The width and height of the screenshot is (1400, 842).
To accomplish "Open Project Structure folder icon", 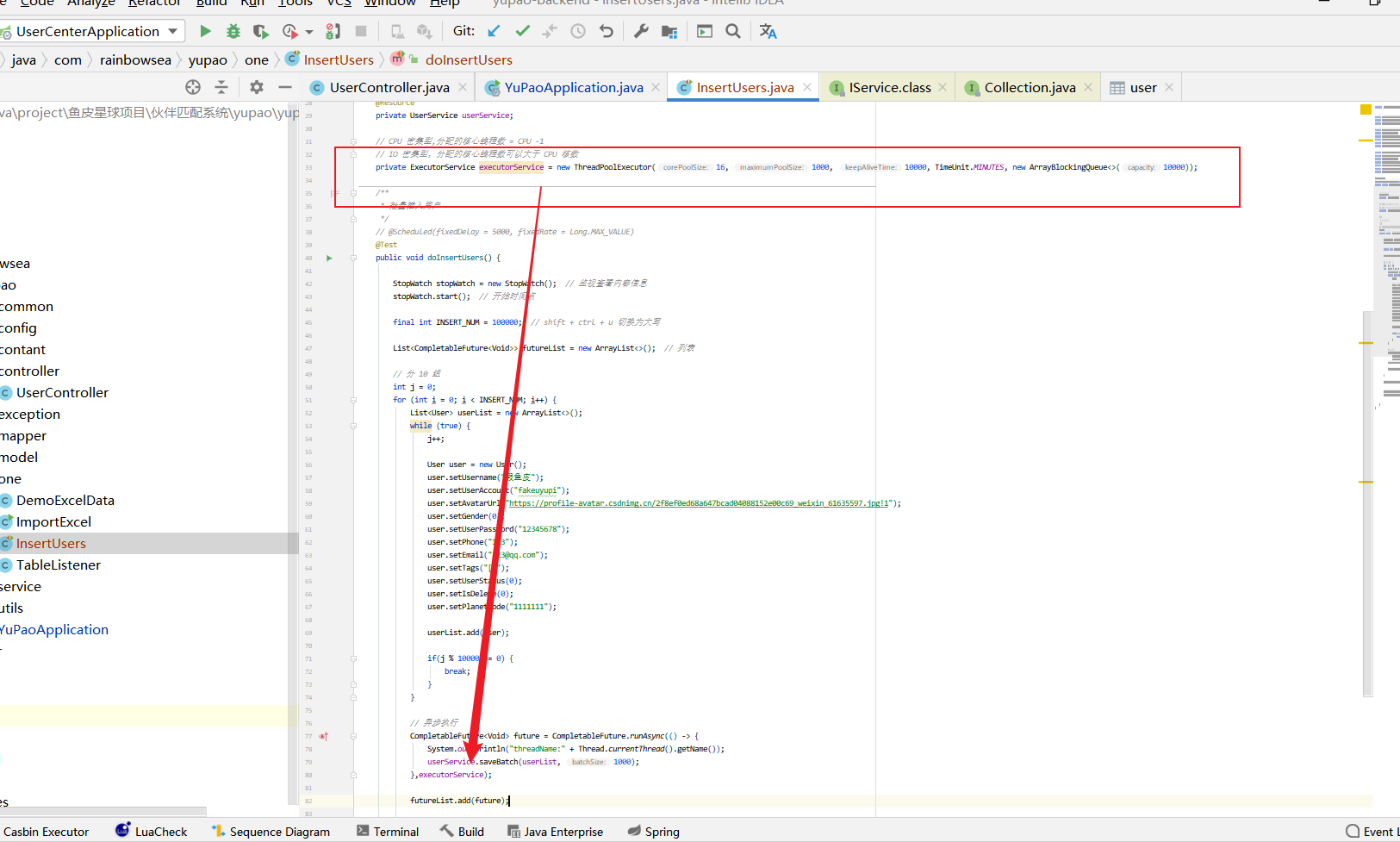I will pos(669,31).
